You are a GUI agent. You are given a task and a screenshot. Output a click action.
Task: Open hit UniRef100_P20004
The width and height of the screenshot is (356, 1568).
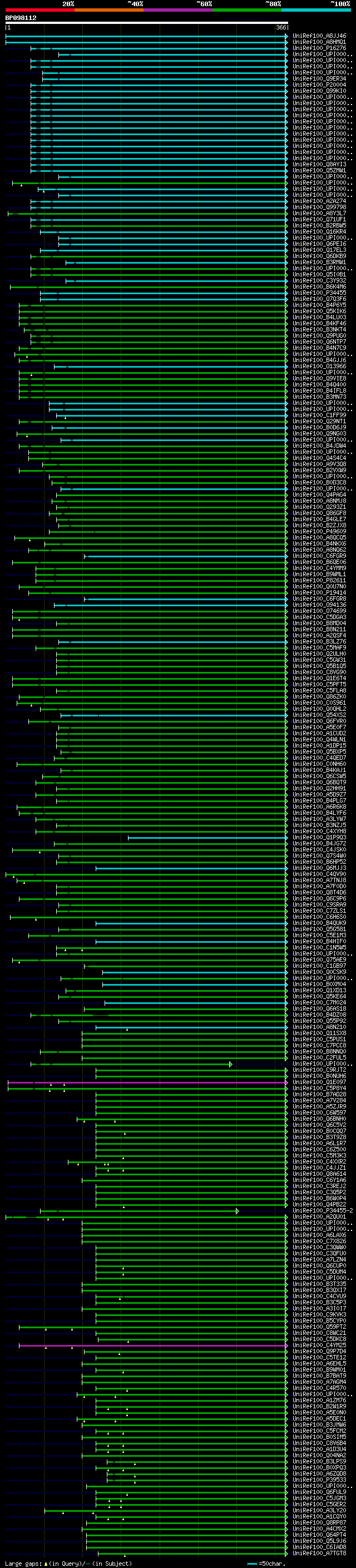click(x=319, y=85)
